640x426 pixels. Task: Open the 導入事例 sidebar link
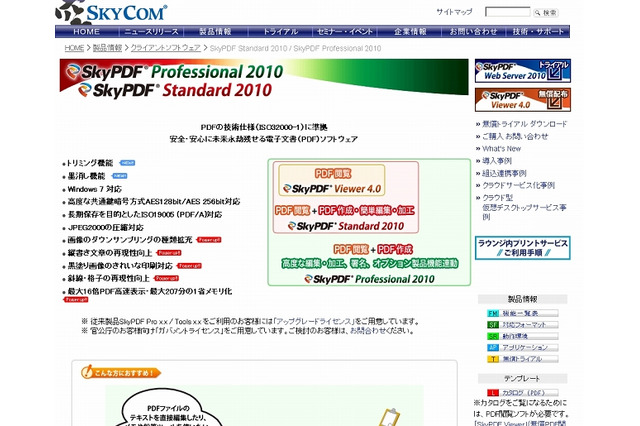point(497,161)
